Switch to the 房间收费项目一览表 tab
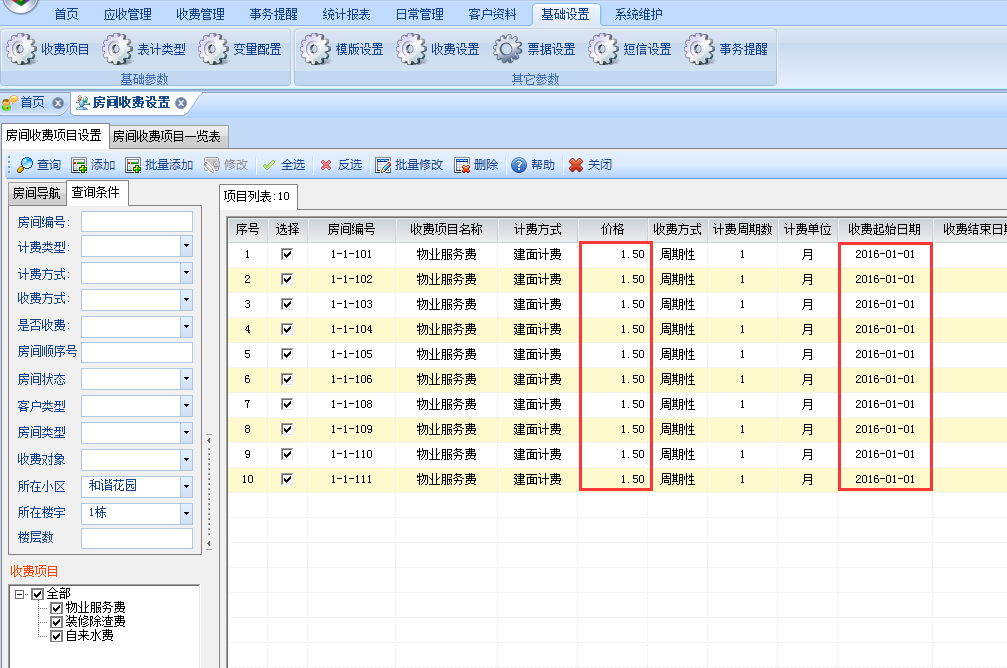This screenshot has width=1007, height=668. tap(166, 136)
